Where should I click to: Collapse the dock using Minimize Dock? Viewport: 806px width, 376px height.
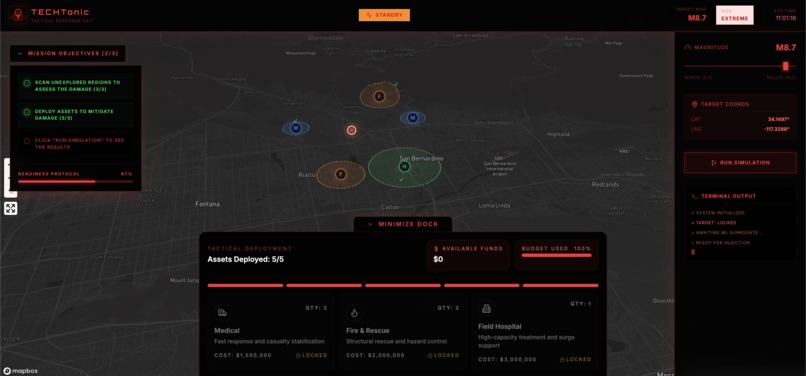pyautogui.click(x=403, y=224)
